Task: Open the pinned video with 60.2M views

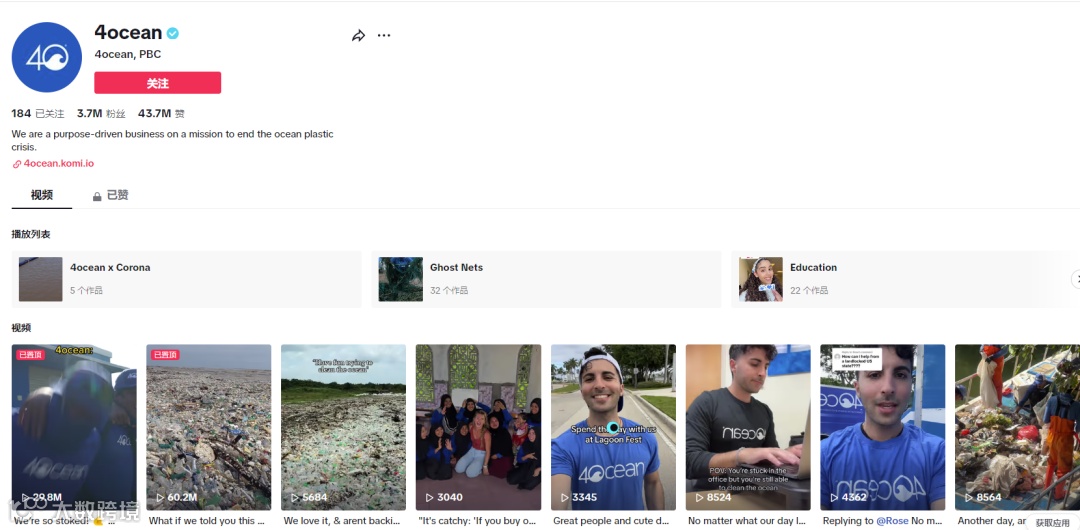Action: [209, 427]
